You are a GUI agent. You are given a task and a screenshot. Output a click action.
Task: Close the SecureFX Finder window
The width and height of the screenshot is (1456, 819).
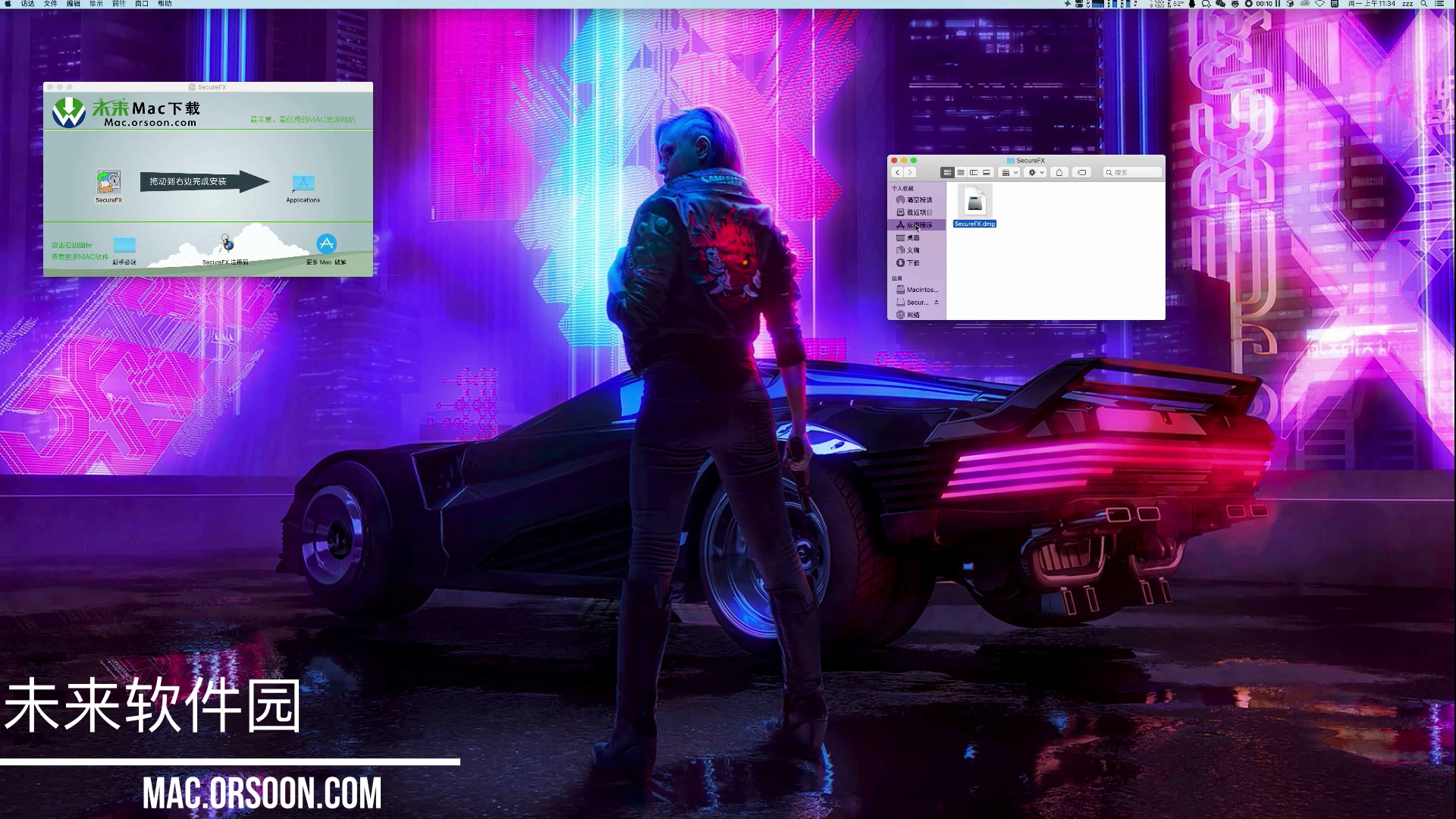click(x=894, y=160)
